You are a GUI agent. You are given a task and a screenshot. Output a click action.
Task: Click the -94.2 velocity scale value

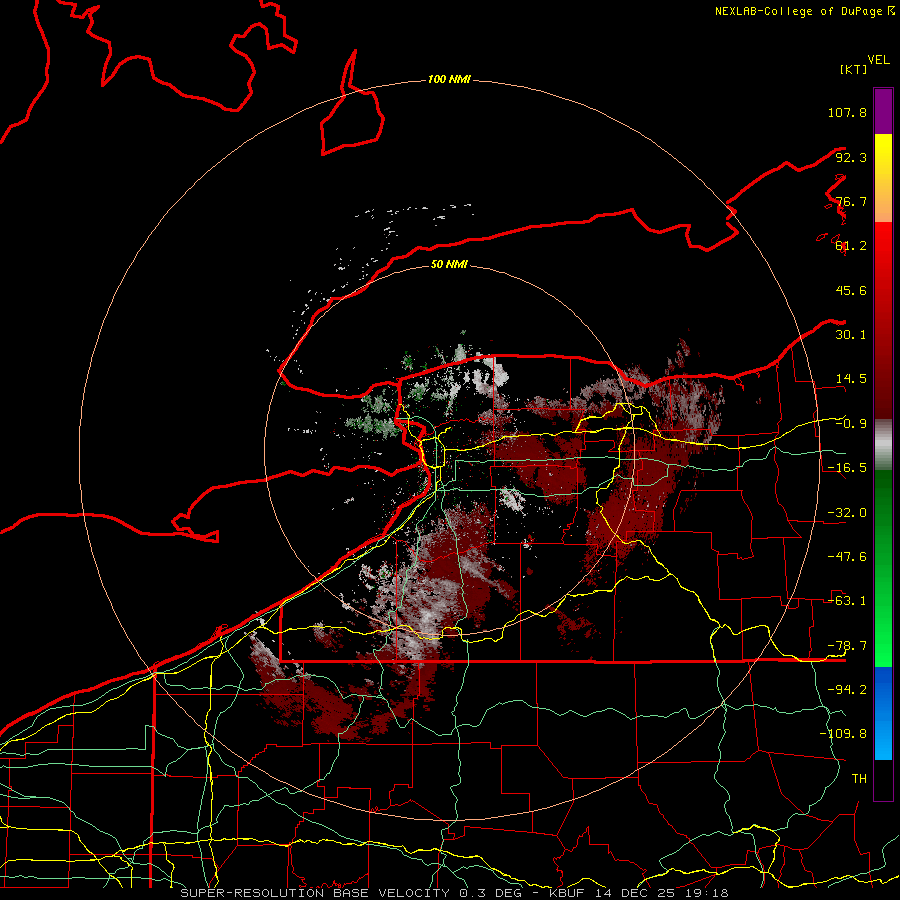(847, 690)
